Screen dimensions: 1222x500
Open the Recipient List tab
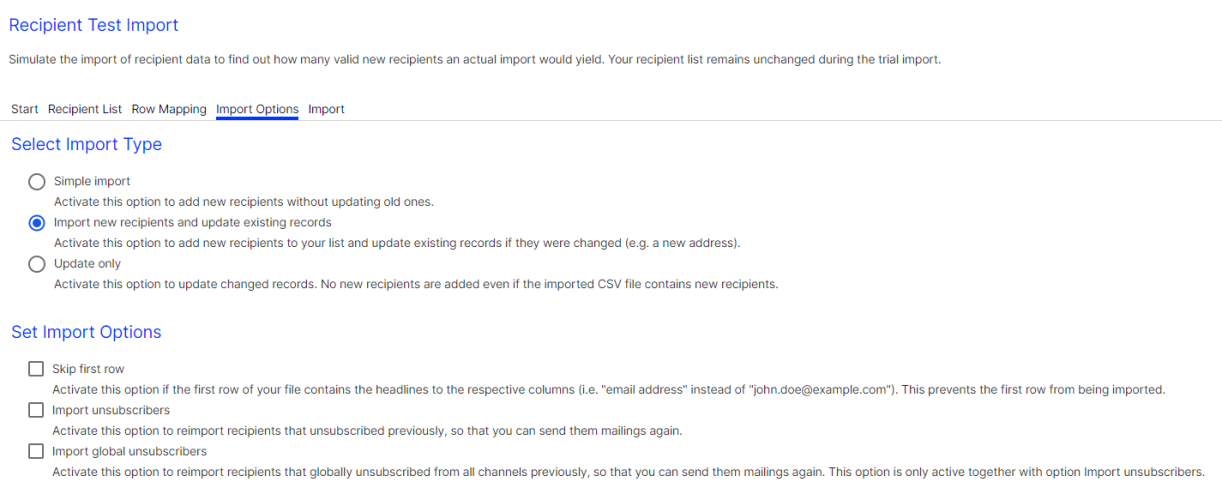(85, 109)
